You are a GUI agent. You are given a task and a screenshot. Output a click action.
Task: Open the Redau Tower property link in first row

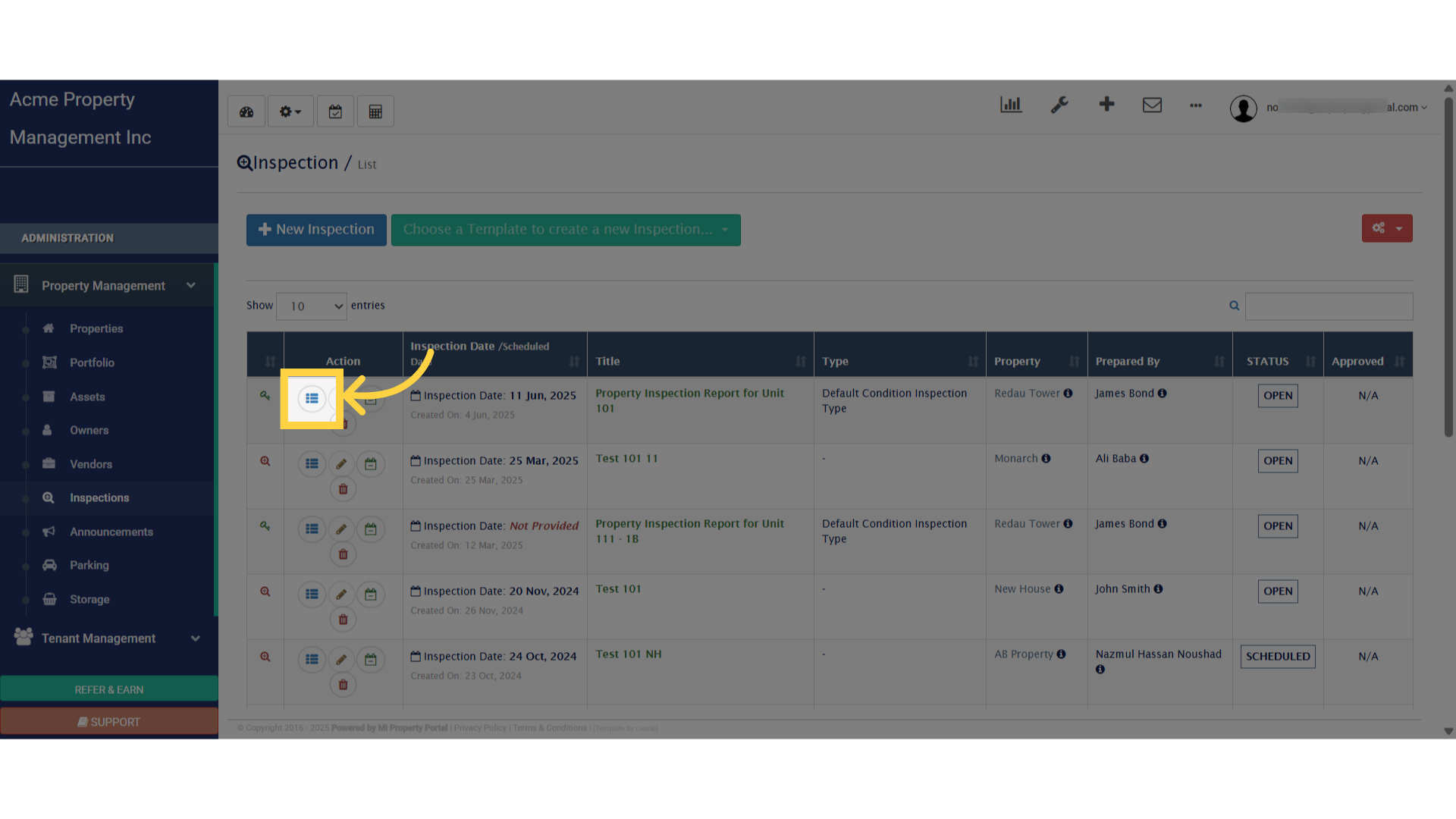1027,394
